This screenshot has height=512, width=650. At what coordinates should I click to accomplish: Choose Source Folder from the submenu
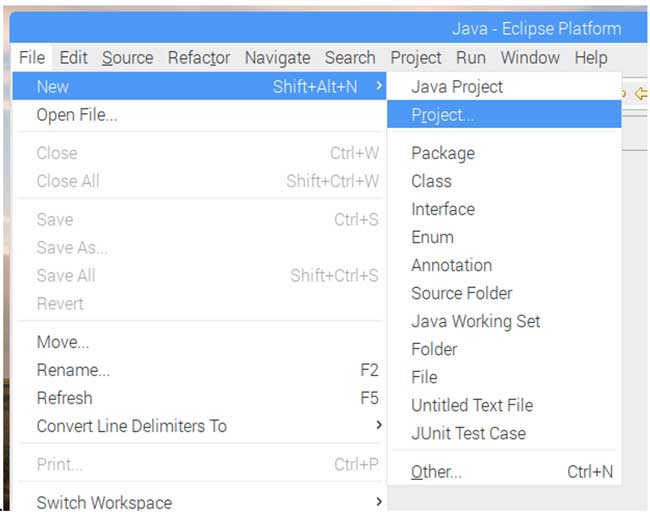tap(461, 293)
